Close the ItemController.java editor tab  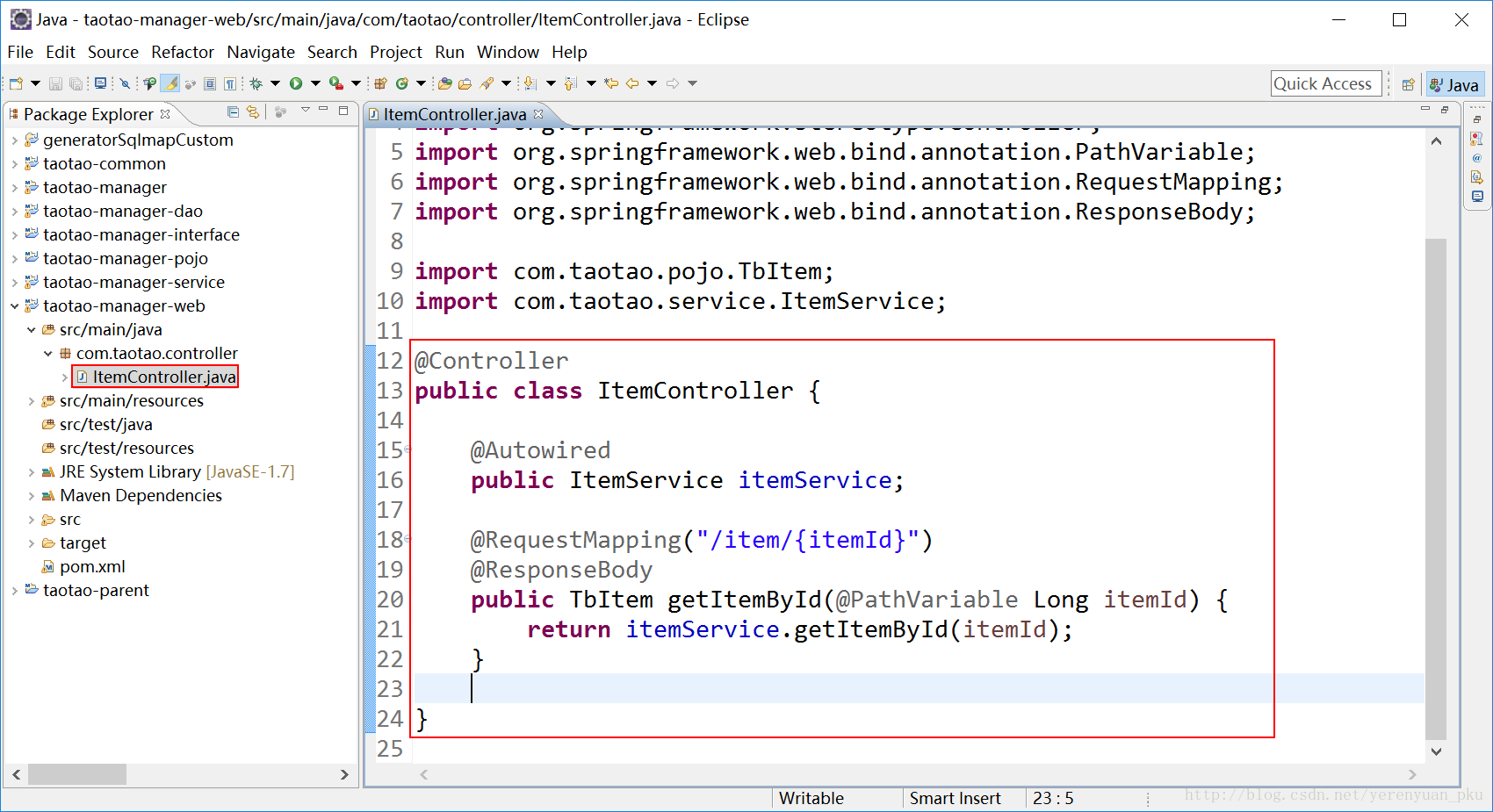538,113
